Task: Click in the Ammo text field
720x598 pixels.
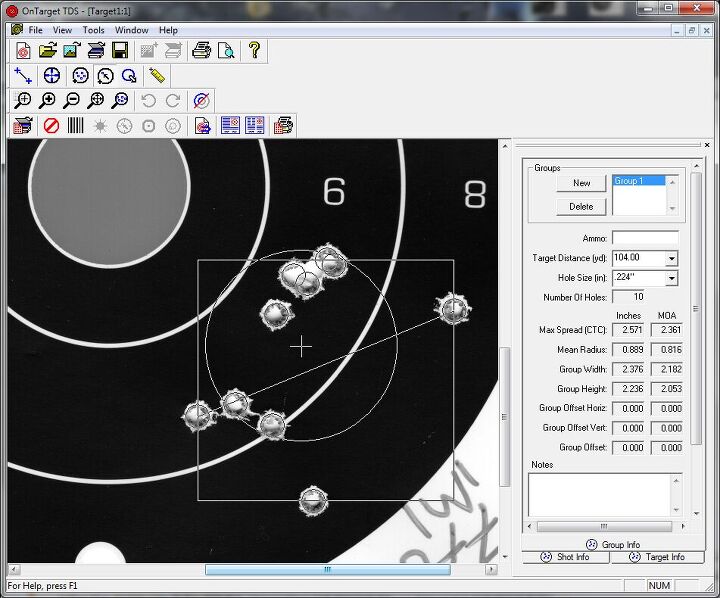Action: 645,238
